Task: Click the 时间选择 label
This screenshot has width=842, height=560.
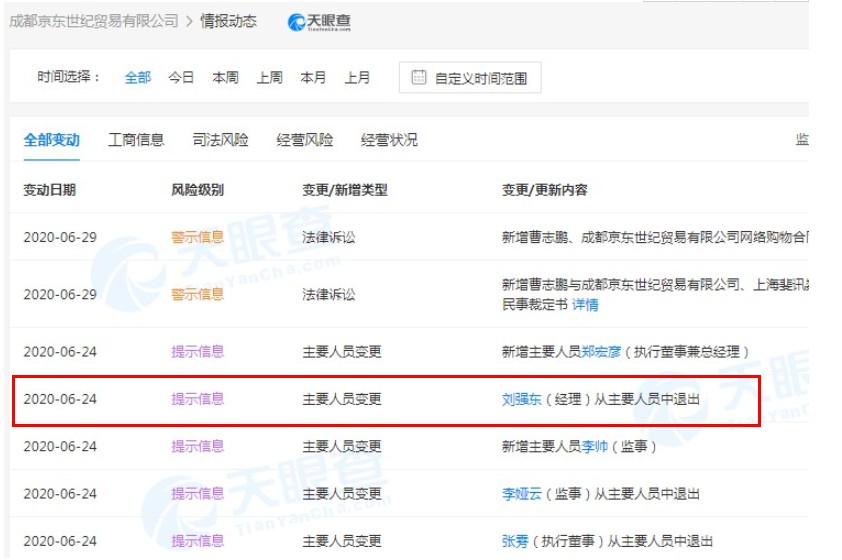Action: pyautogui.click(x=68, y=77)
